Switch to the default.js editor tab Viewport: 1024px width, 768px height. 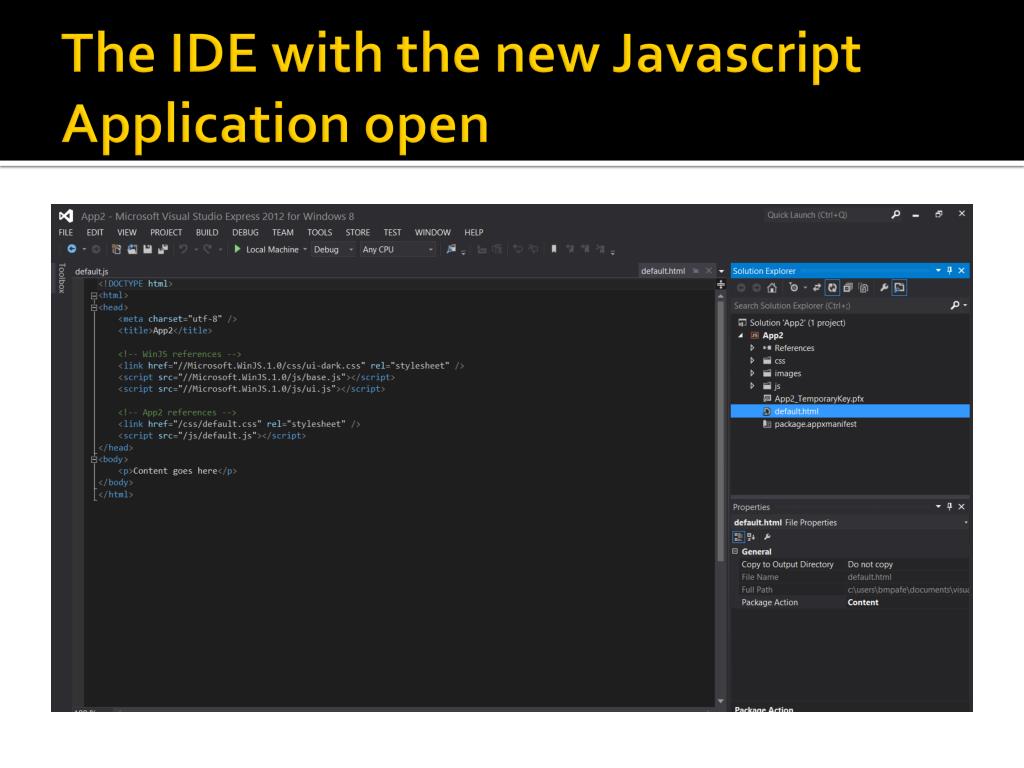92,272
